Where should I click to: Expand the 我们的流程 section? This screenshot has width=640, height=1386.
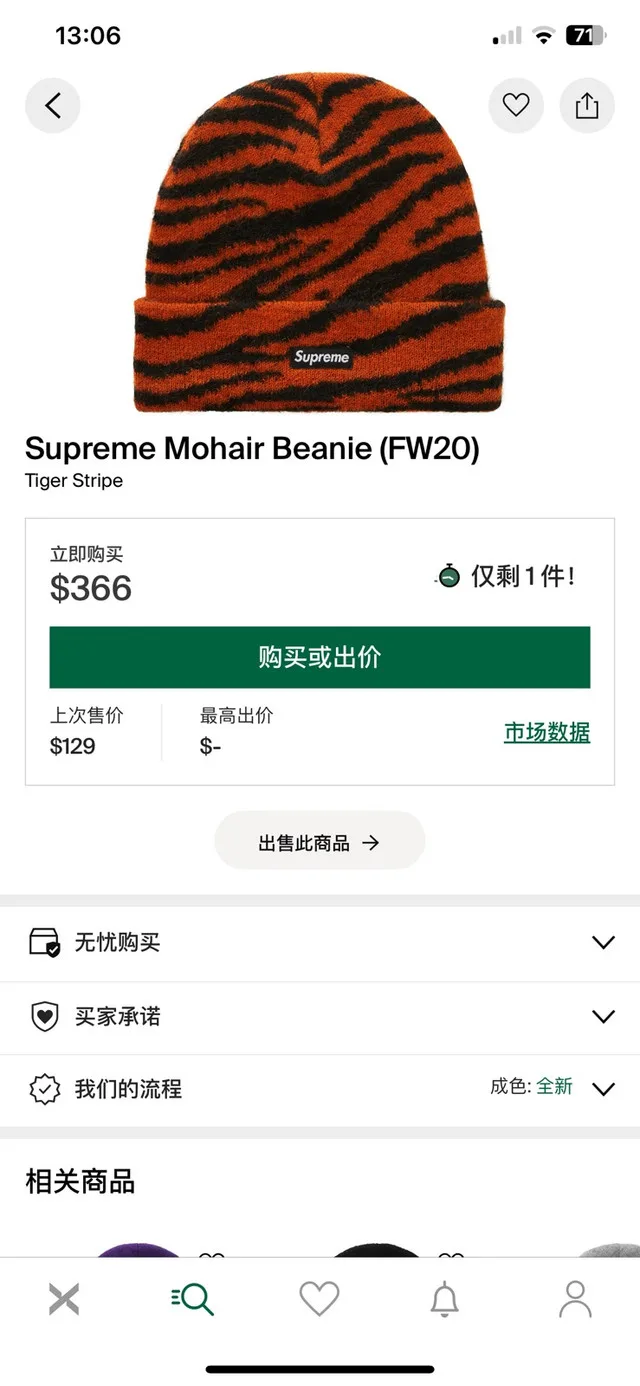320,1088
